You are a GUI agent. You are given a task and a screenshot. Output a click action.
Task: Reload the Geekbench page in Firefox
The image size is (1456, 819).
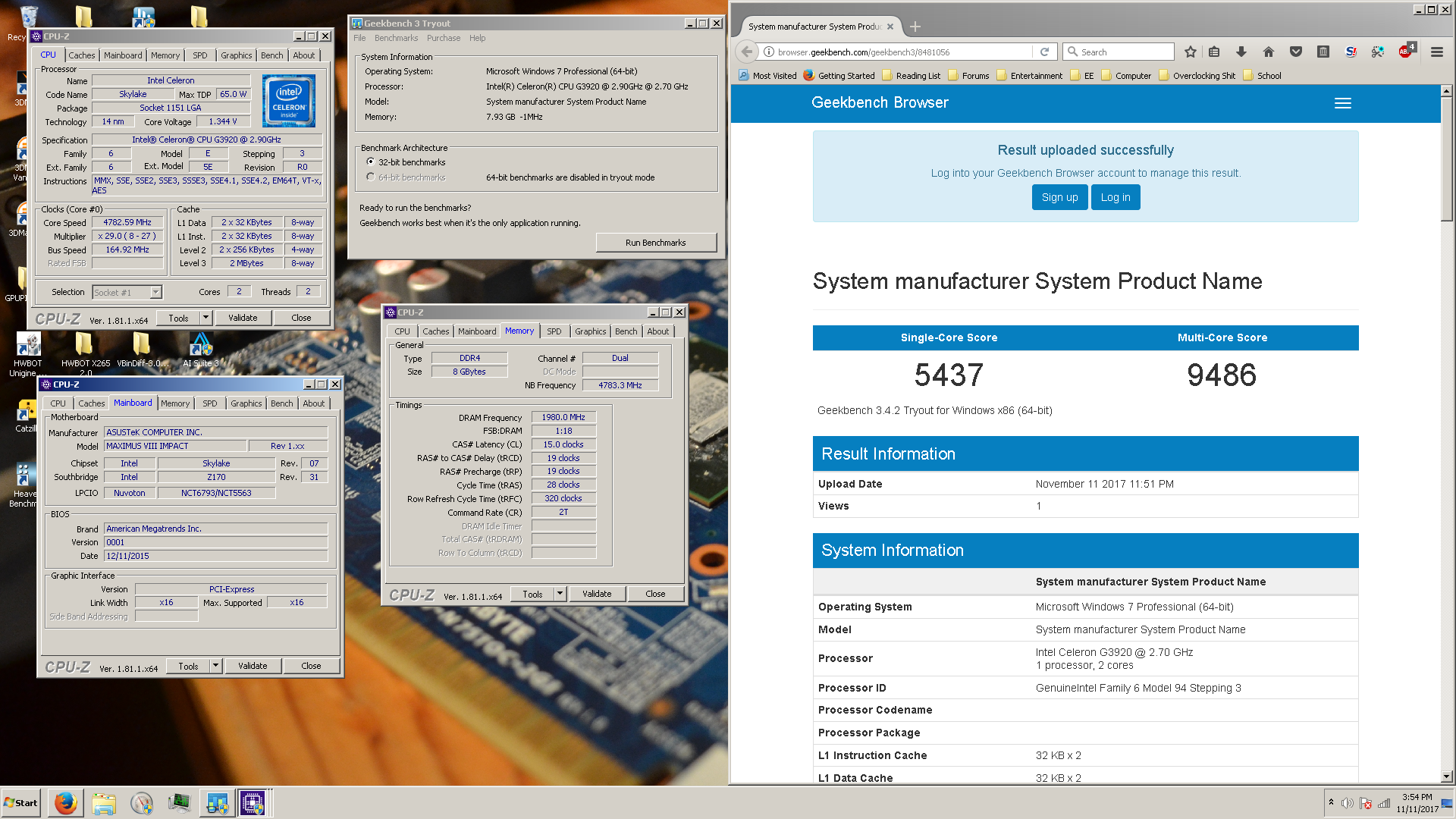[1044, 52]
